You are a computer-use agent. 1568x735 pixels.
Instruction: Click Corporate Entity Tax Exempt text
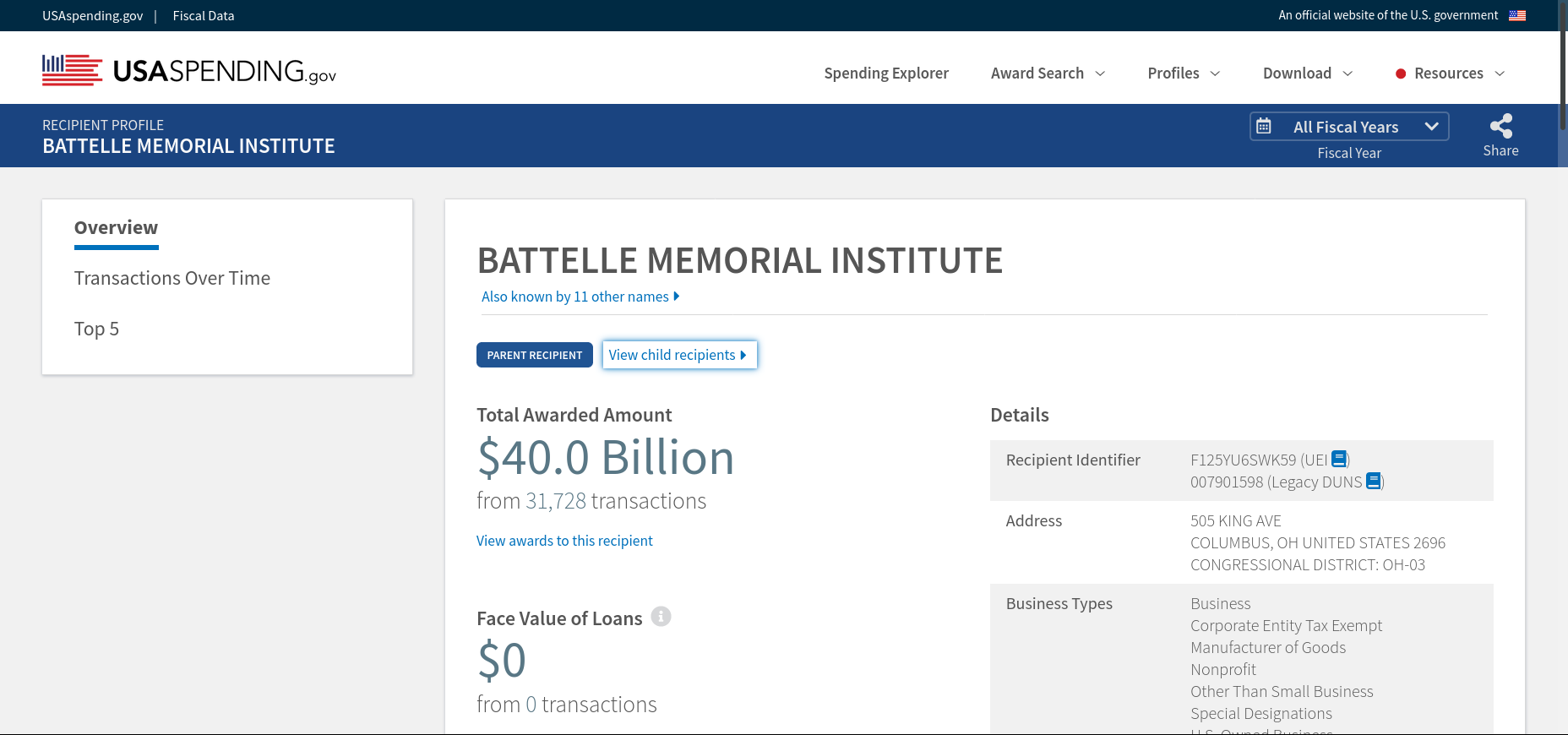pos(1287,625)
